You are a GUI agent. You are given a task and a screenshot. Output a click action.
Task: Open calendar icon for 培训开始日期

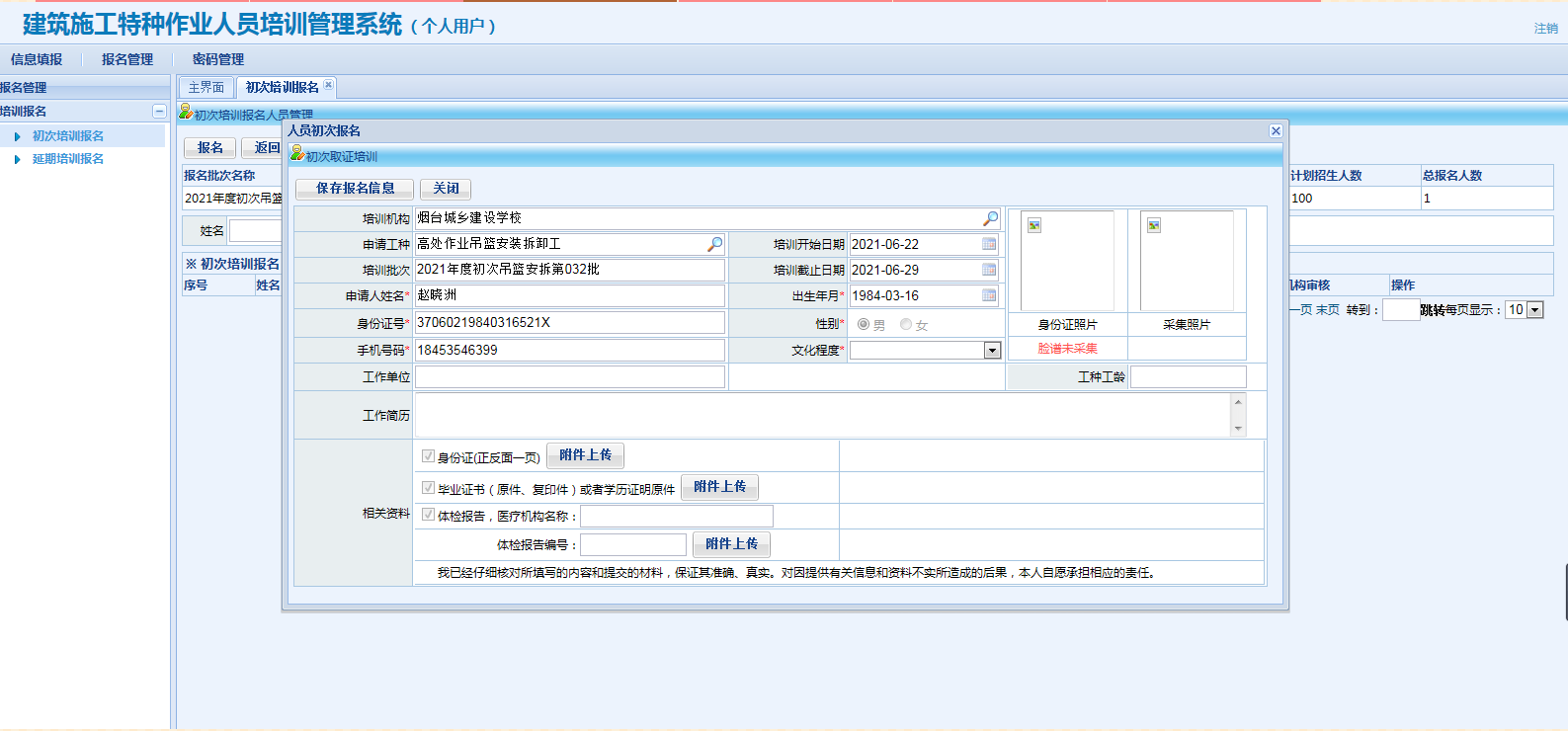click(x=989, y=244)
